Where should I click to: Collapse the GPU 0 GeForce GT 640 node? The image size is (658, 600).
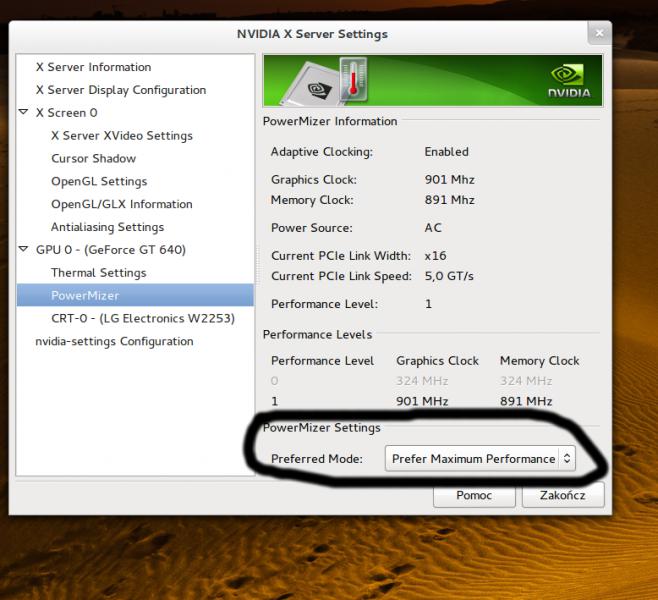pyautogui.click(x=24, y=249)
